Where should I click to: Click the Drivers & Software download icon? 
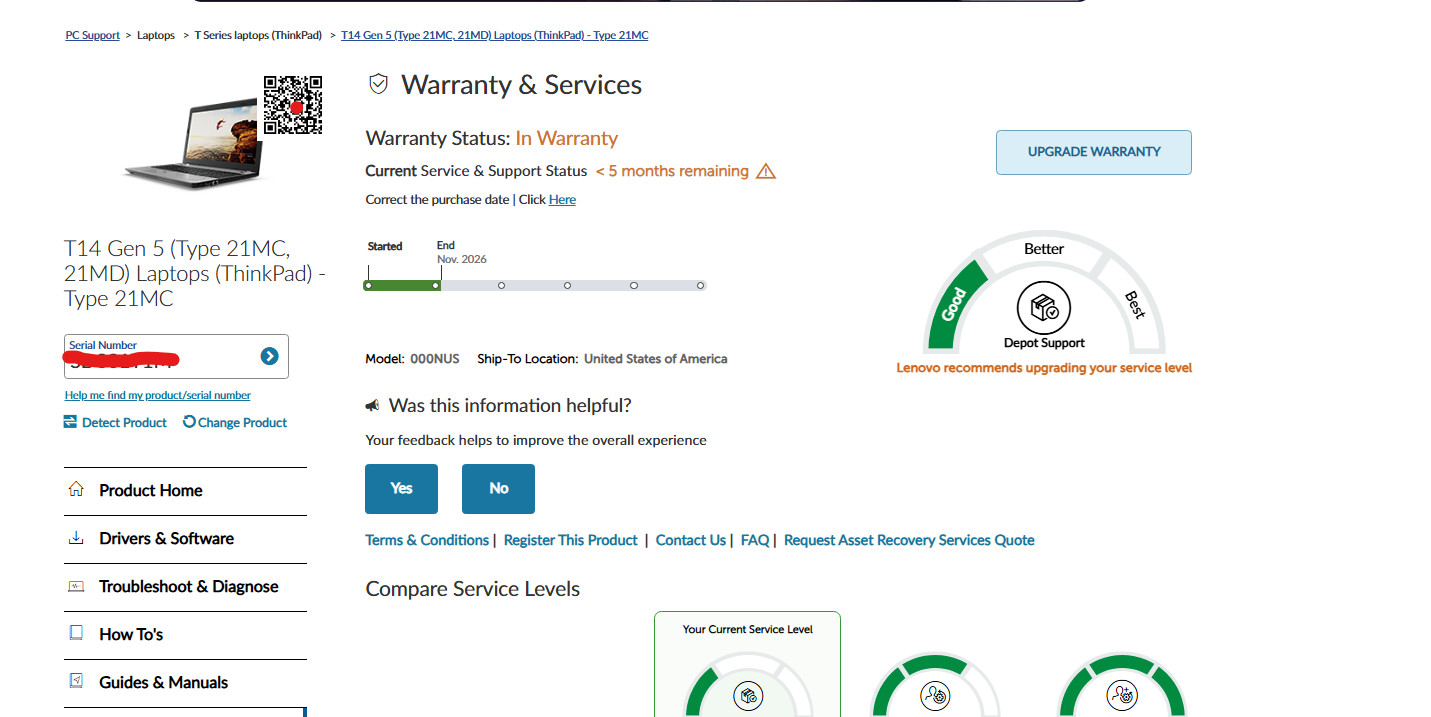[x=76, y=538]
